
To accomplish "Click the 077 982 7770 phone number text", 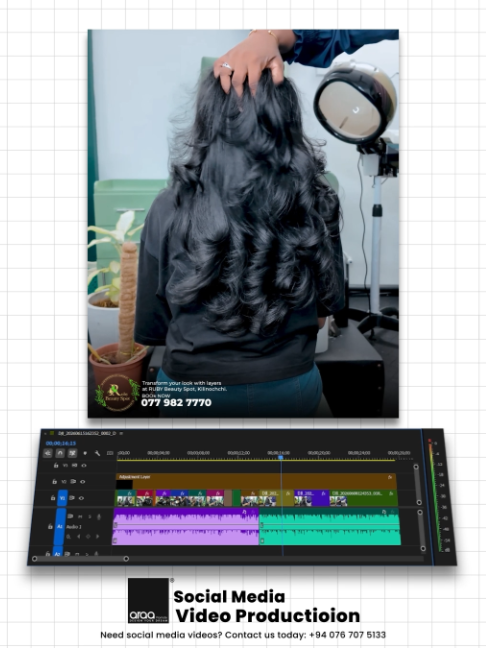I will (176, 403).
